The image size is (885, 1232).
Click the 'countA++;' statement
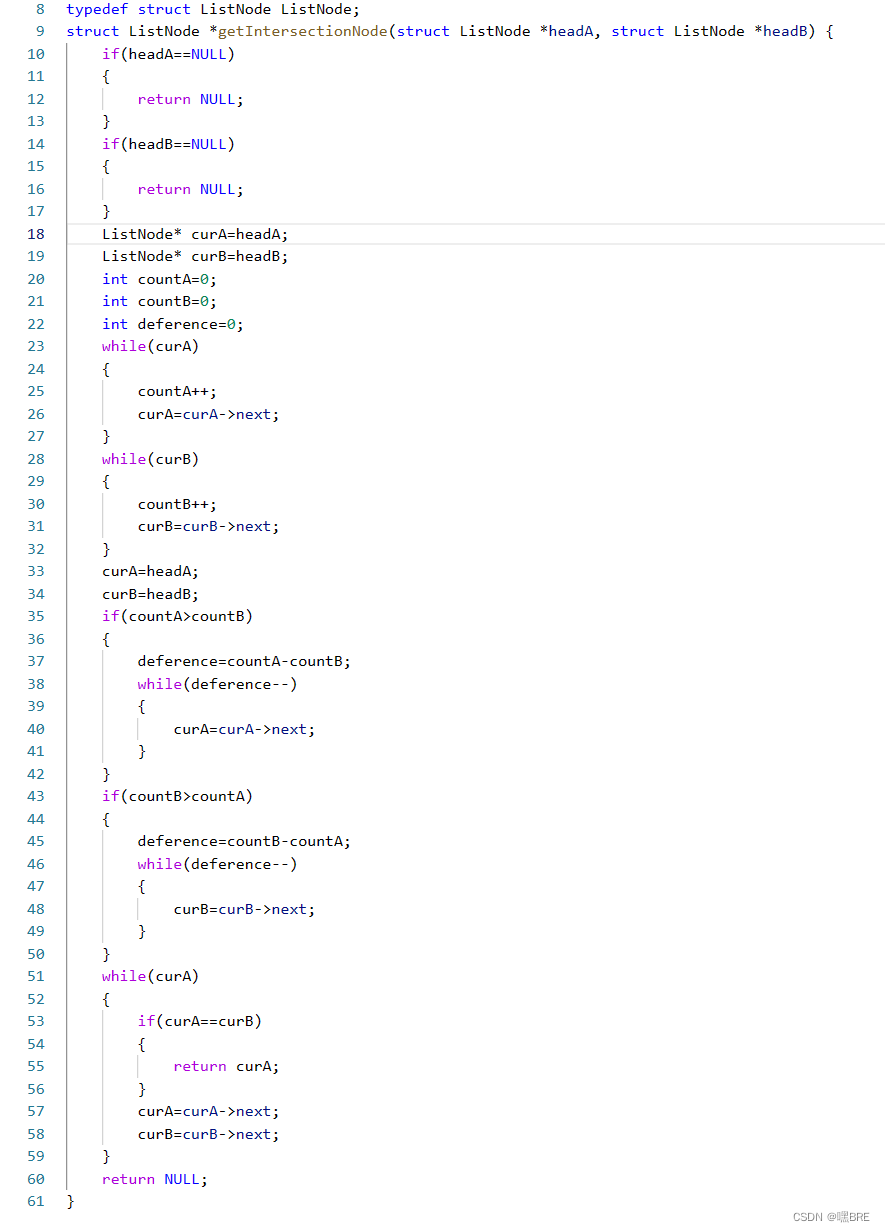(177, 391)
